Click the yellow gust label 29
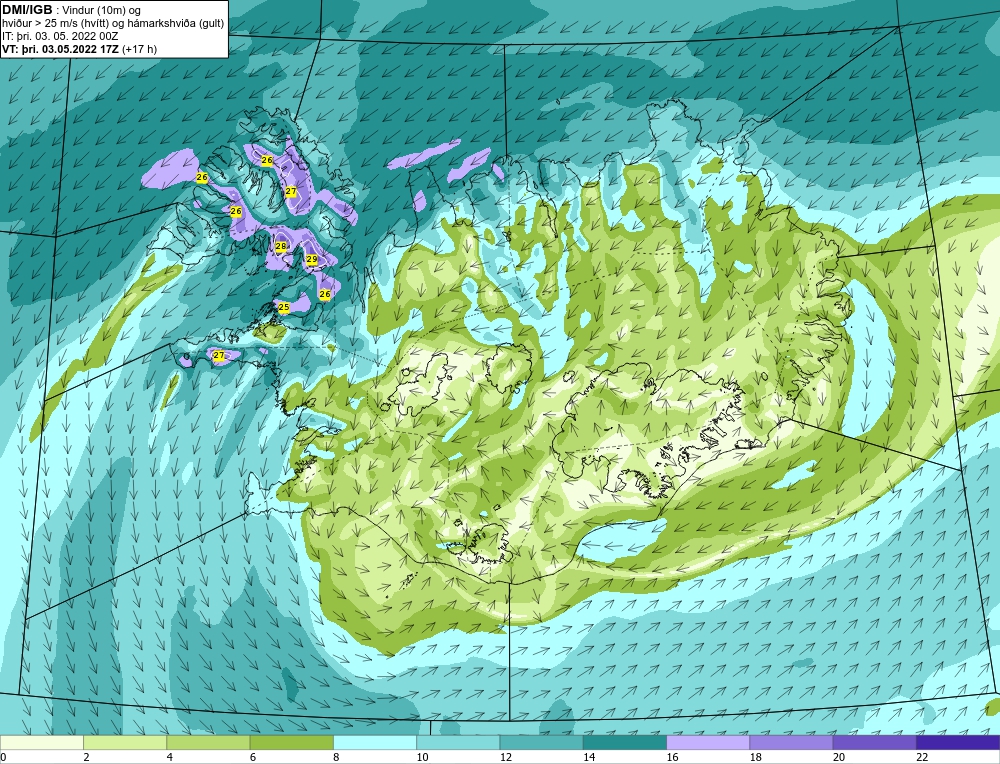Viewport: 1000px width, 764px height. point(312,259)
